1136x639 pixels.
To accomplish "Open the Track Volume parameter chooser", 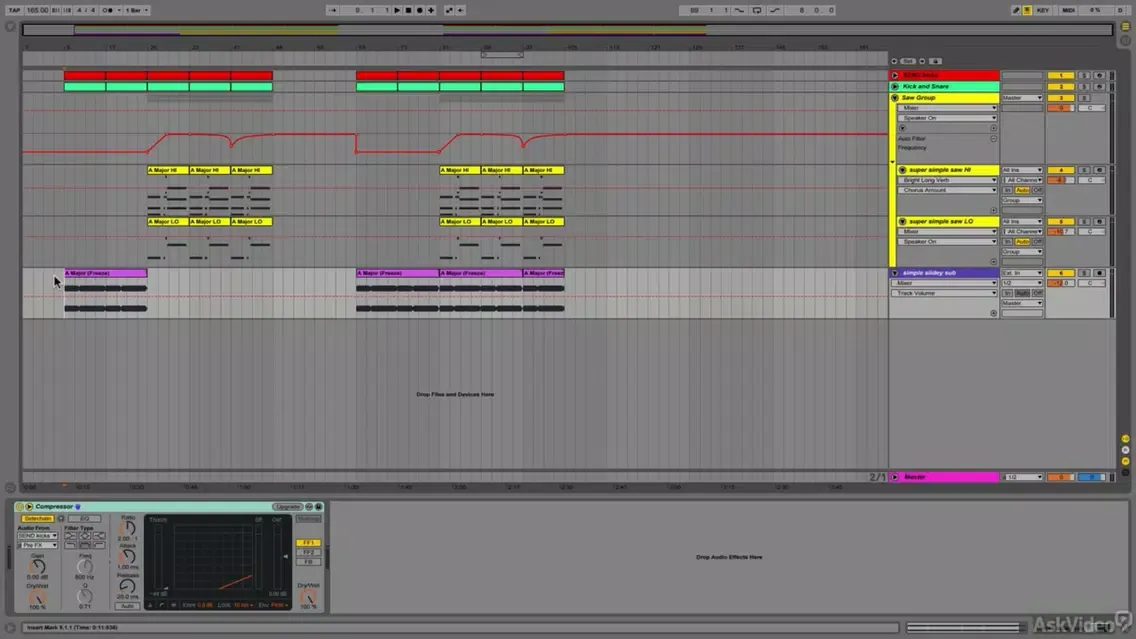I will (944, 293).
